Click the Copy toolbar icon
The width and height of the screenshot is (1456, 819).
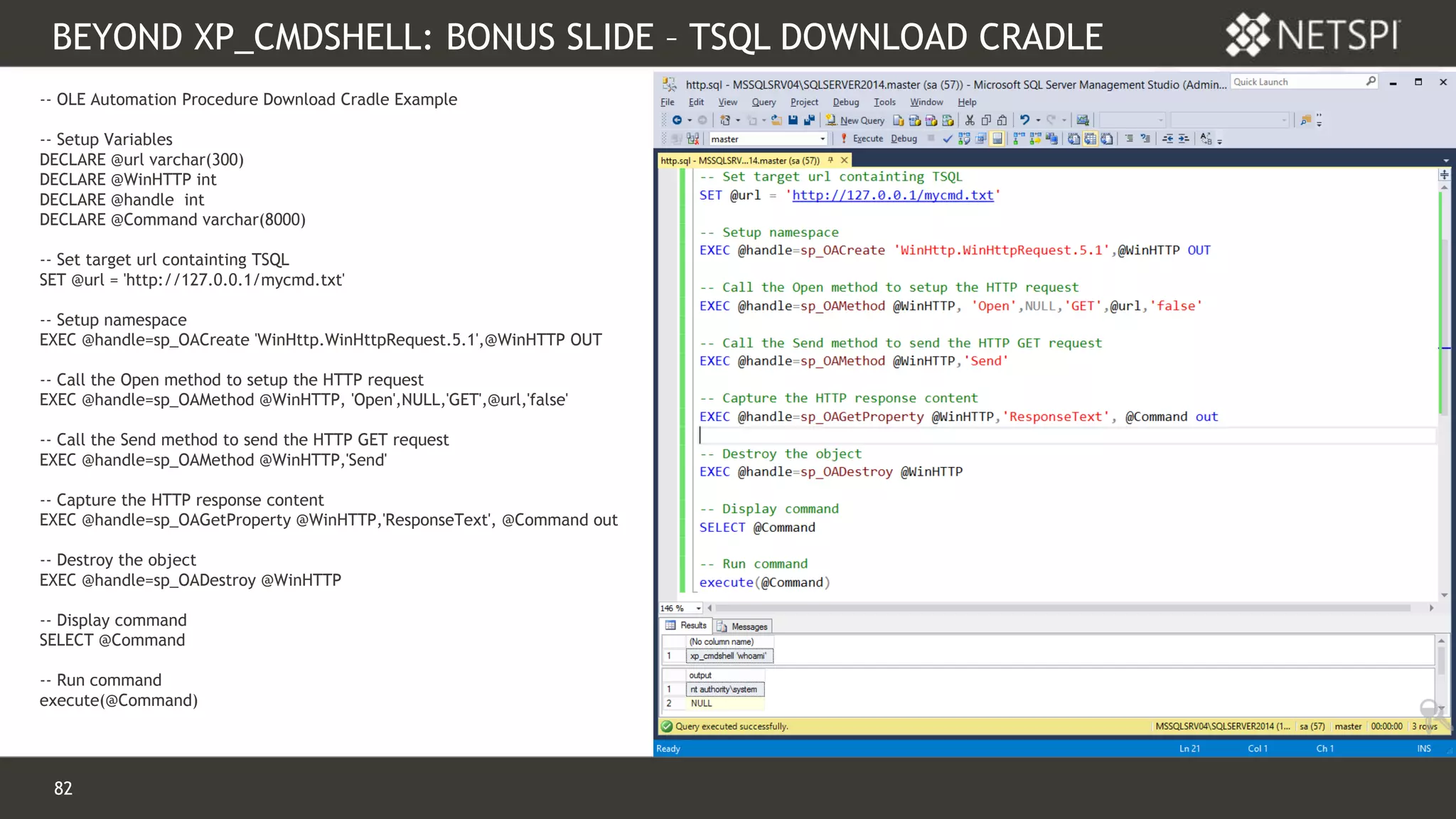pos(986,120)
